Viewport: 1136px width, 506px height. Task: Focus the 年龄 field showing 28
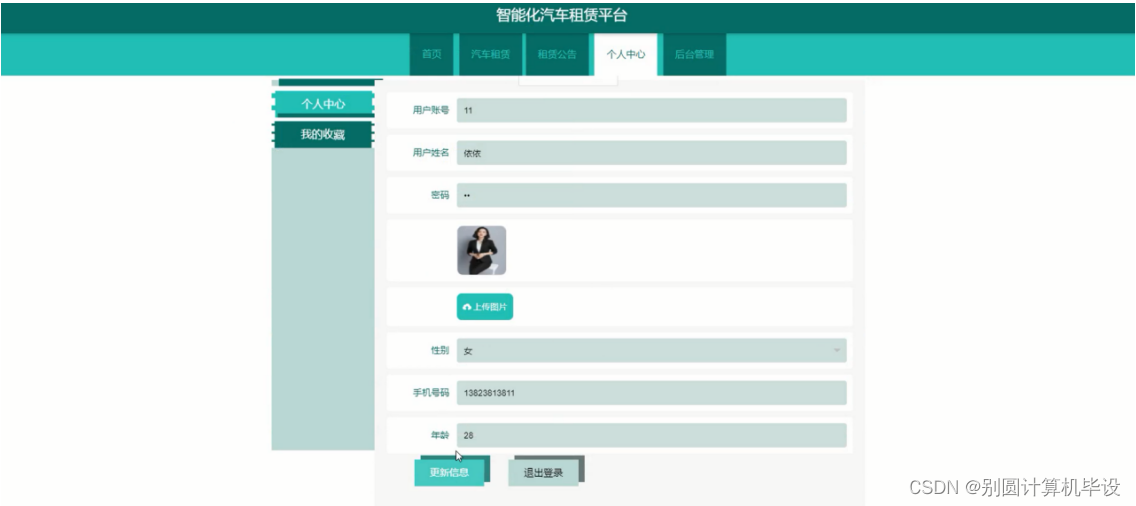pos(651,435)
